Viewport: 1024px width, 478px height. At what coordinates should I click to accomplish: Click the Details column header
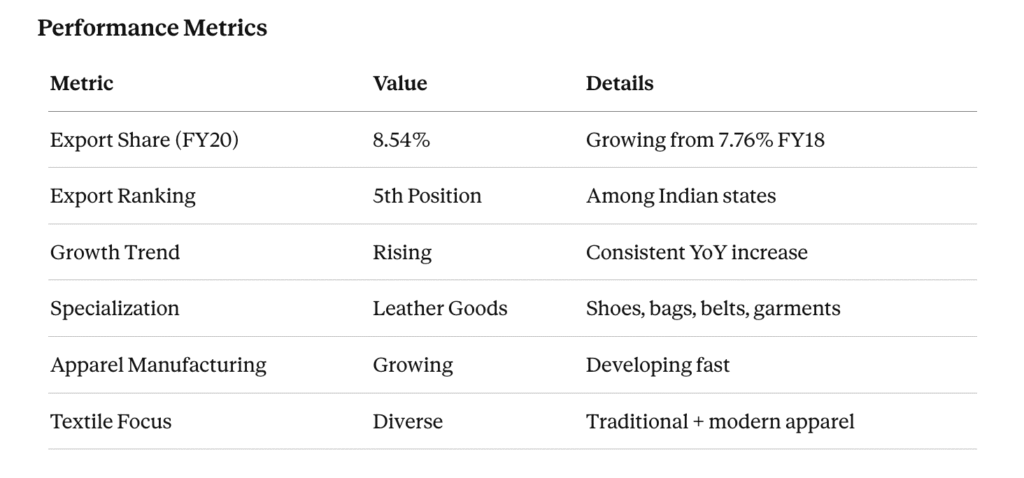619,84
